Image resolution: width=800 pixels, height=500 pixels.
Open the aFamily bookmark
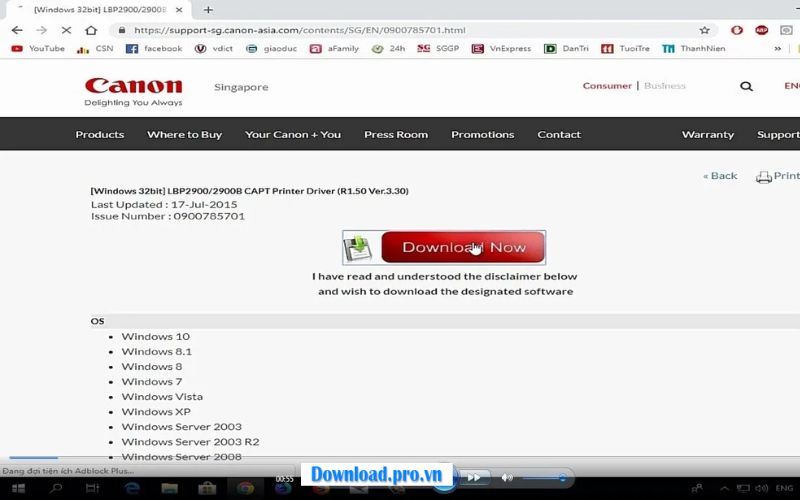334,48
